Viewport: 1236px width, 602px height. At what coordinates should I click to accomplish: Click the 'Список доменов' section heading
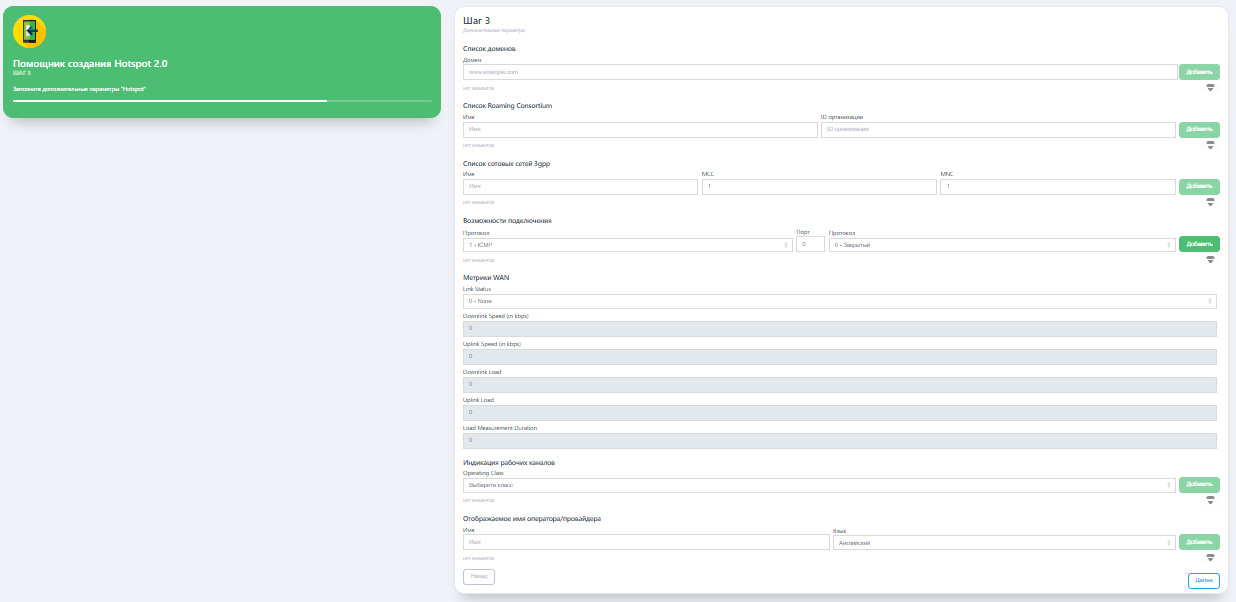click(x=490, y=48)
